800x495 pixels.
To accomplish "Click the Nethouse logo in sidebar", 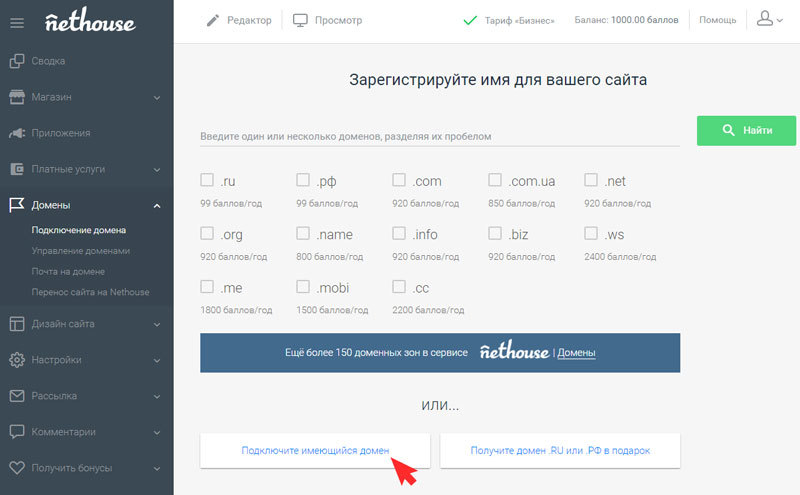I will pos(90,20).
